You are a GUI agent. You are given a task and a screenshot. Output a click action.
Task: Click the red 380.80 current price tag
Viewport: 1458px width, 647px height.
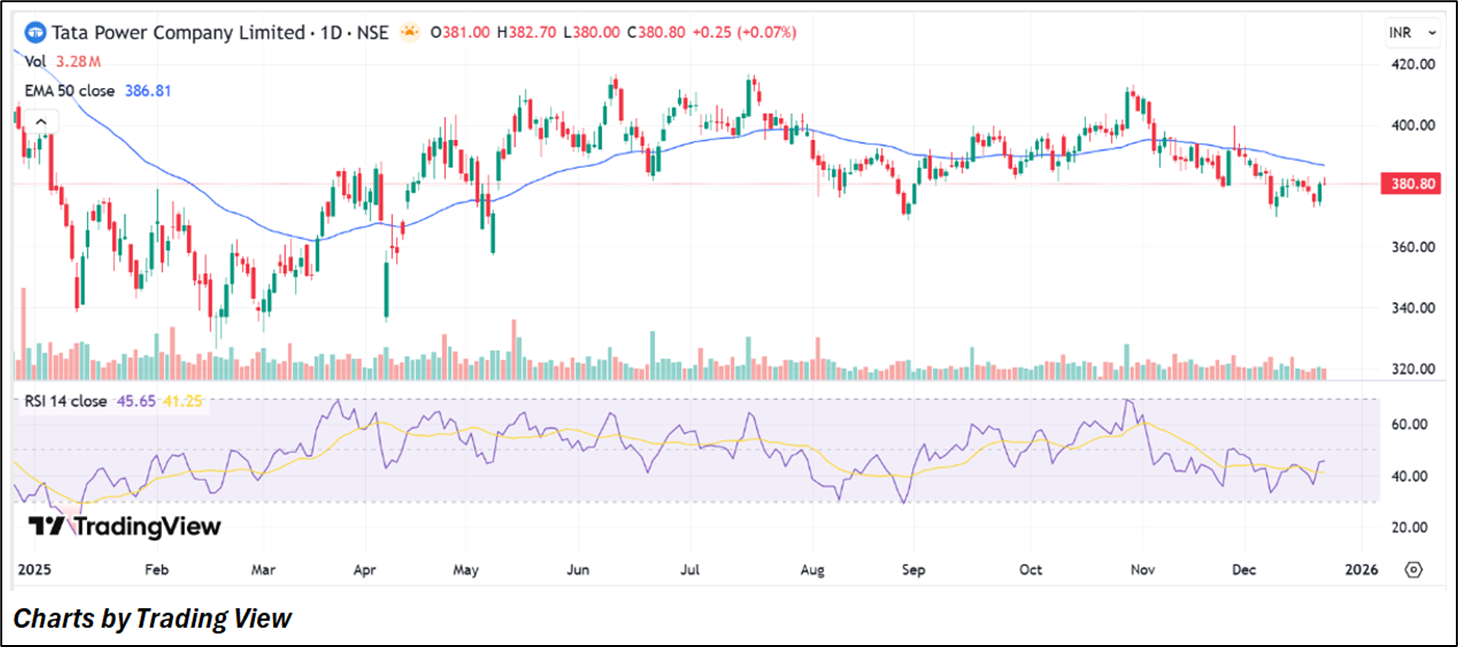pos(1410,184)
